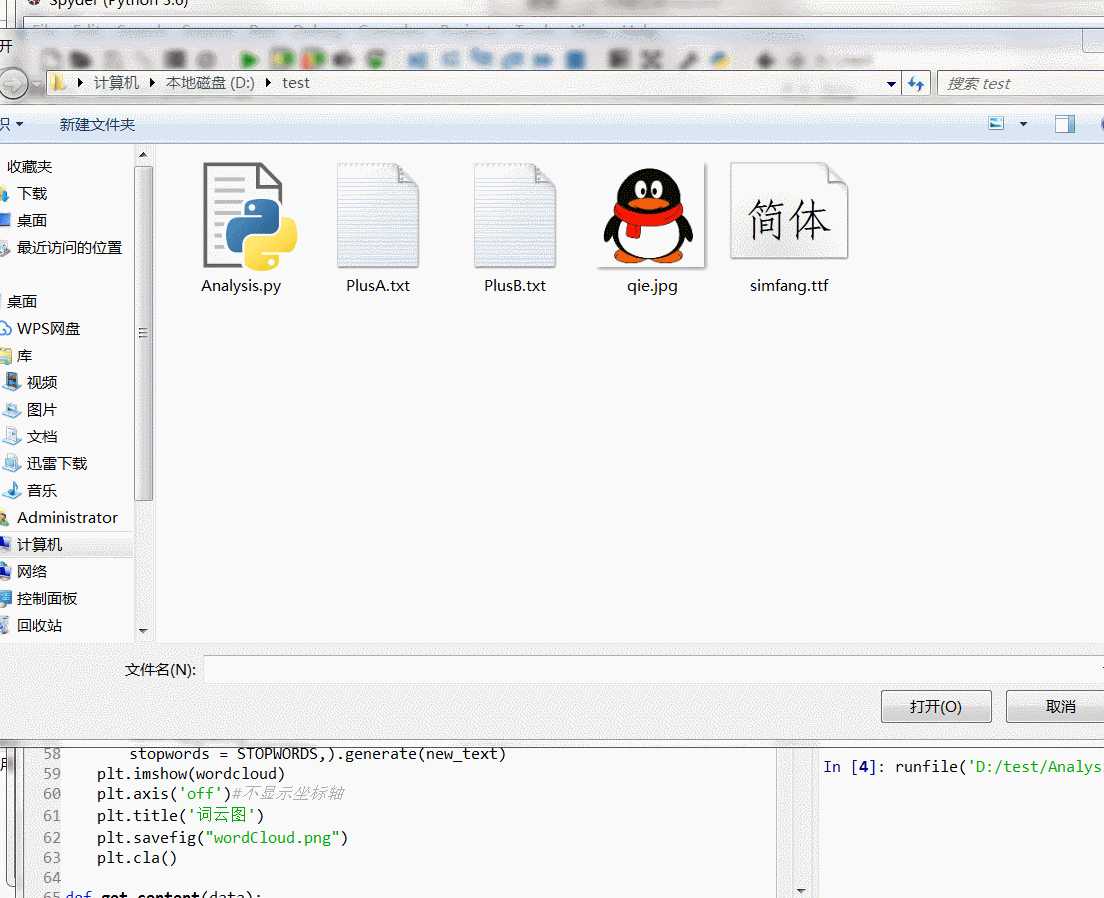The image size is (1104, 898).
Task: Click the sidebar scroll down arrow
Action: click(x=143, y=631)
